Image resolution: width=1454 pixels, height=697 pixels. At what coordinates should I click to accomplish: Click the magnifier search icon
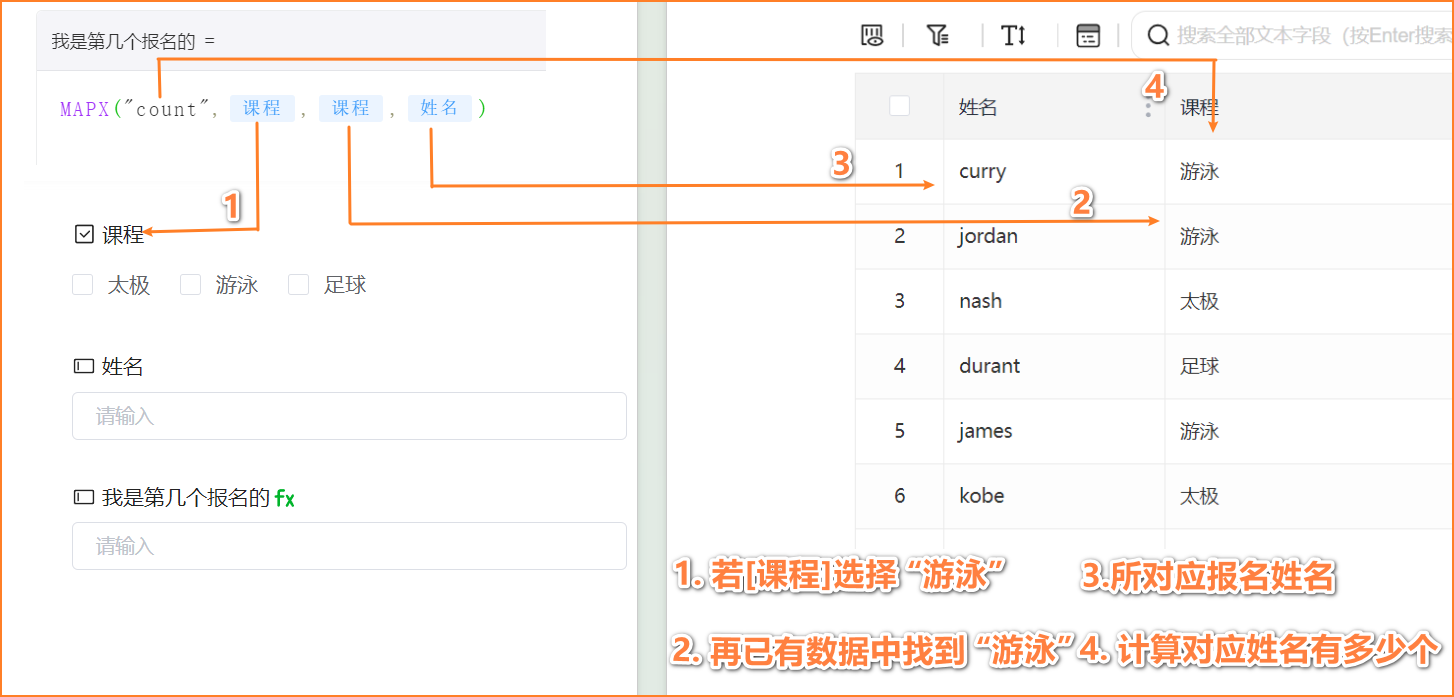point(1158,36)
